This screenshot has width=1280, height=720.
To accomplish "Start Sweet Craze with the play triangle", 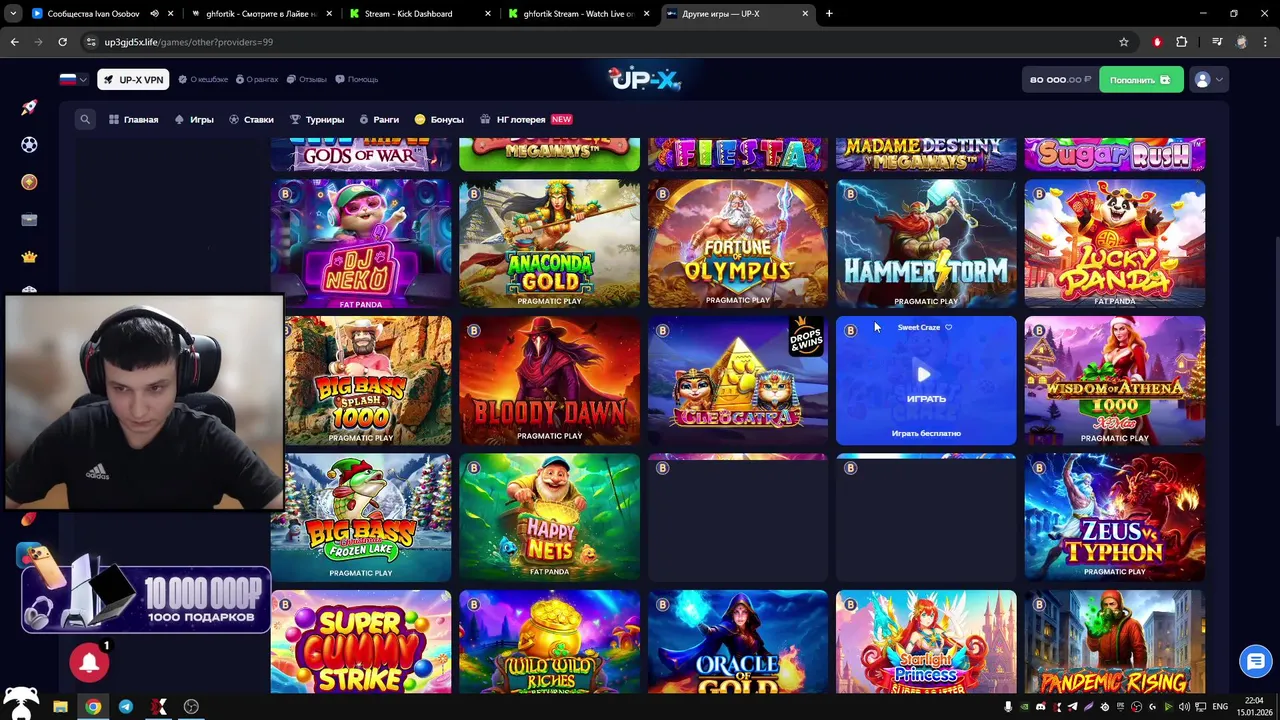I will coord(925,374).
